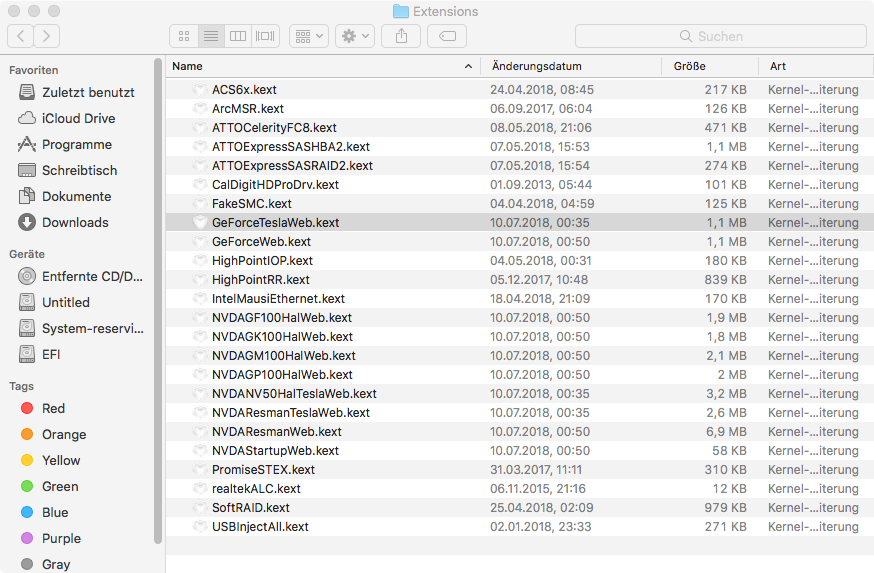Go back using the back arrow button

click(21, 36)
